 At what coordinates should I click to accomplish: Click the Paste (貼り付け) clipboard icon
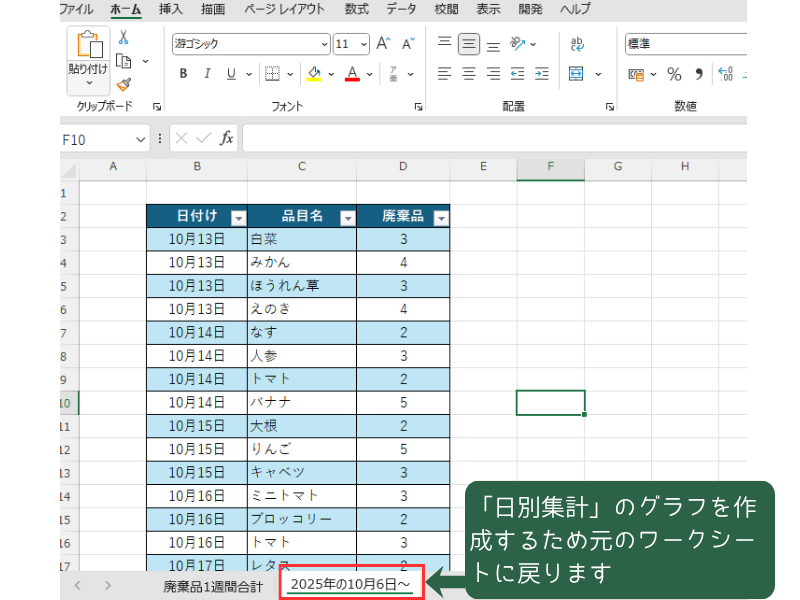click(90, 46)
